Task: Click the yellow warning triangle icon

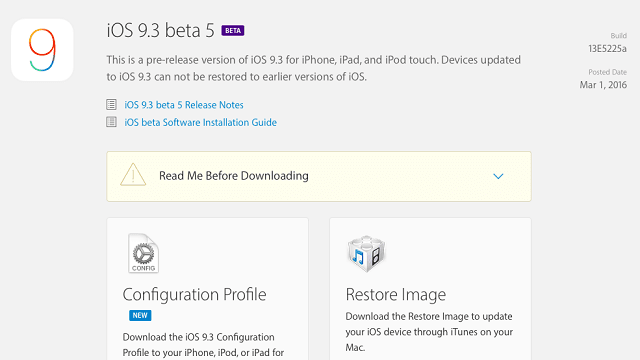Action: point(133,175)
